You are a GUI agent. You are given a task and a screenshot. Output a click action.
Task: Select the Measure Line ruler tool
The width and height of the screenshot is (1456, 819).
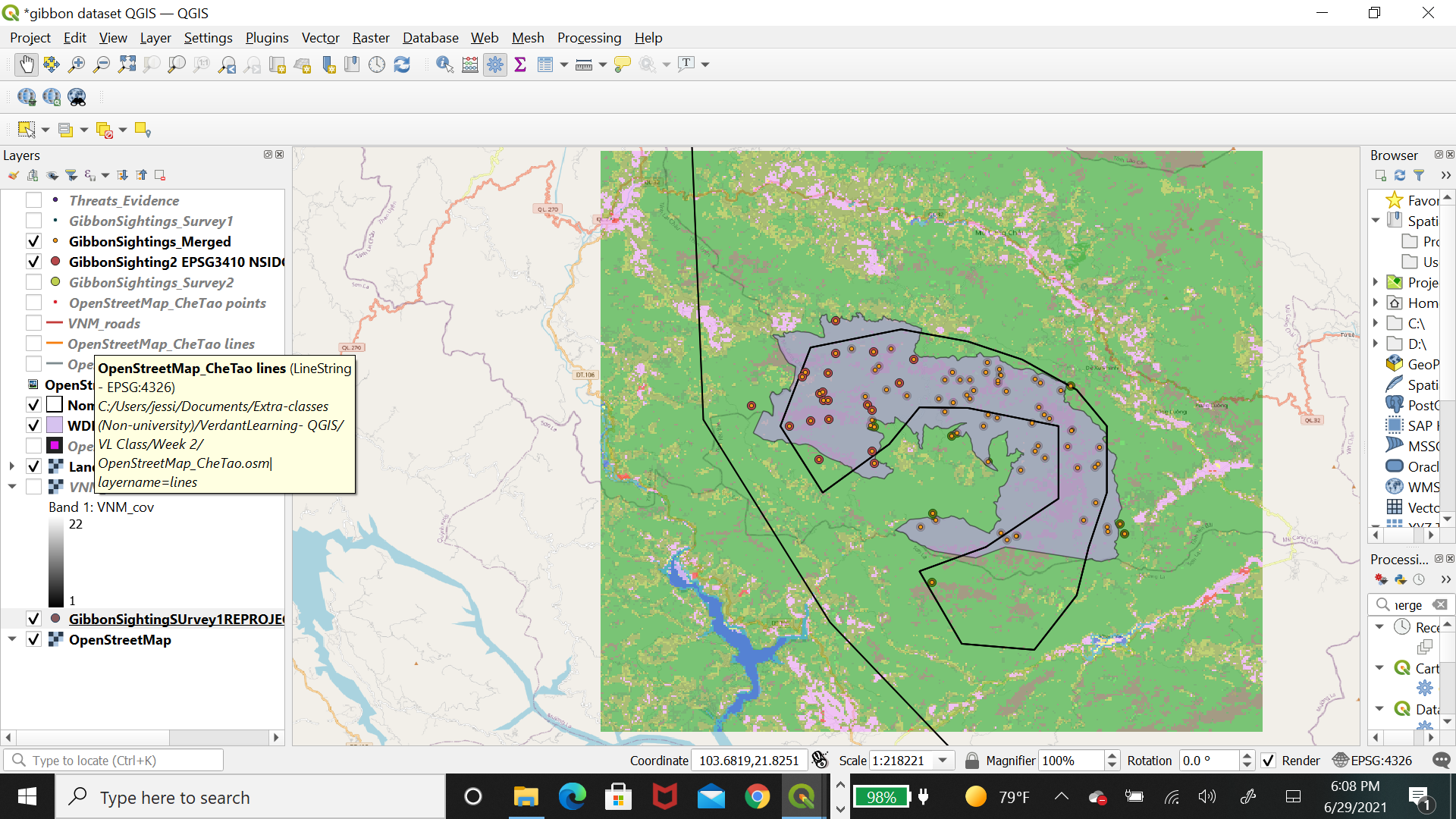[584, 64]
